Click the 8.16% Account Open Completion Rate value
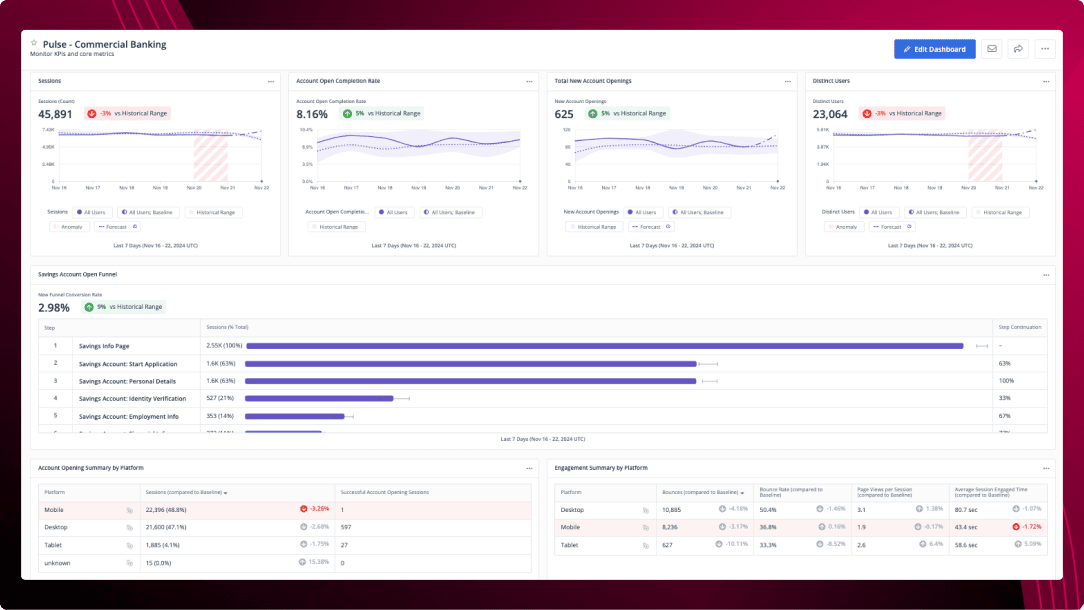 [310, 113]
